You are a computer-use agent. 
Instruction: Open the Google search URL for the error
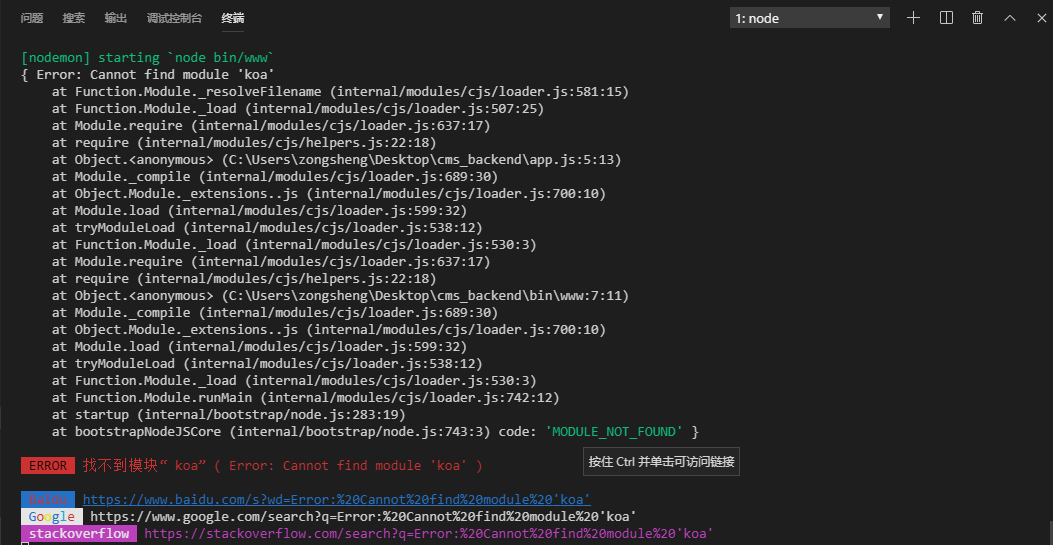click(x=363, y=516)
